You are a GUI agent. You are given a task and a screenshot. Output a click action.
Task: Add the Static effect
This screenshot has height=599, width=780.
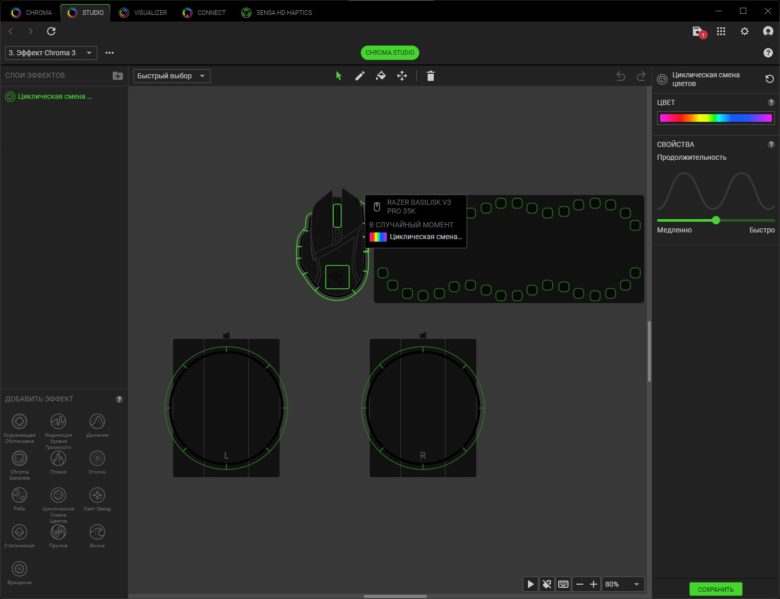click(x=19, y=532)
